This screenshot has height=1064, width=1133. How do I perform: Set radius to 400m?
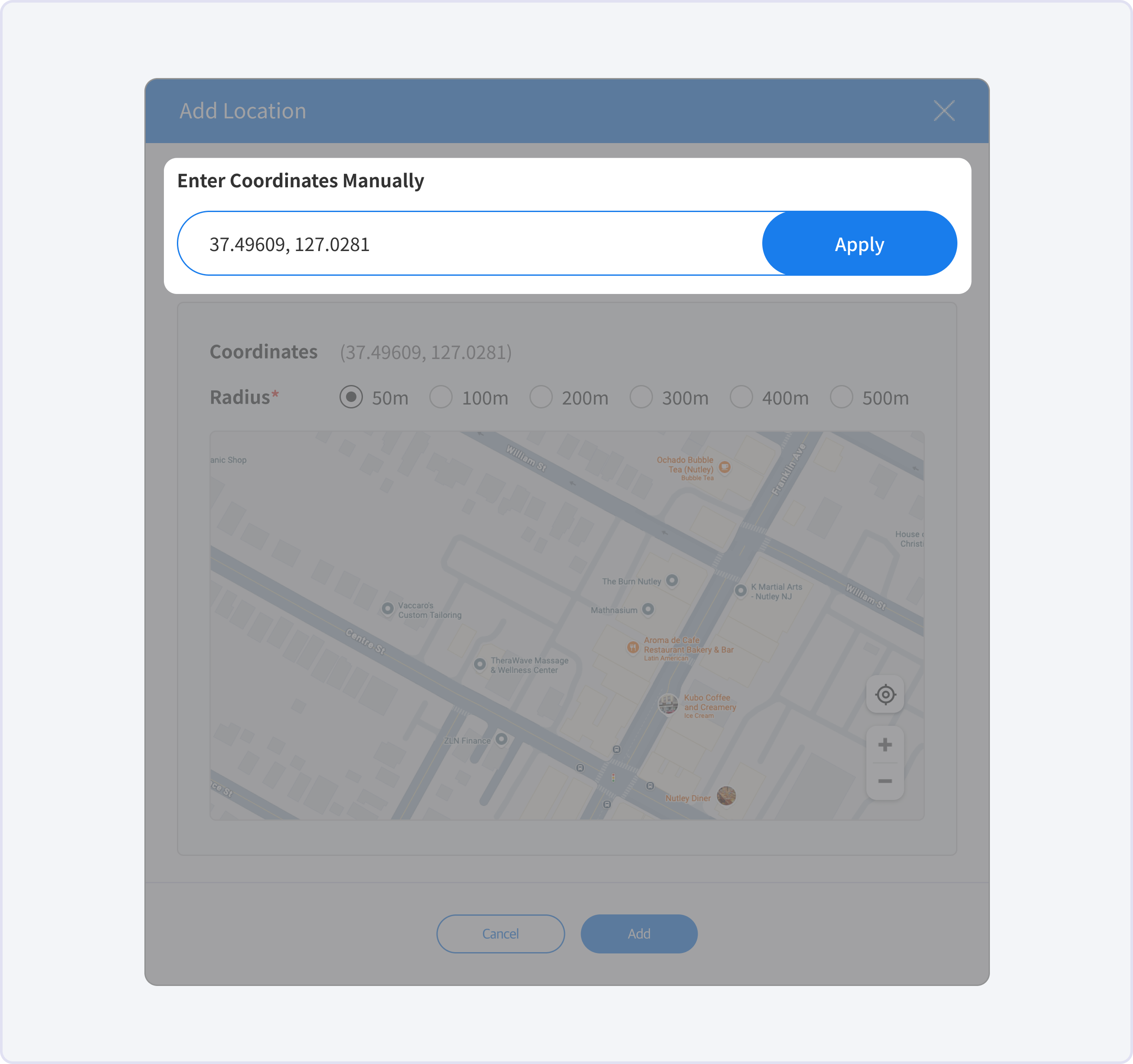coord(741,397)
